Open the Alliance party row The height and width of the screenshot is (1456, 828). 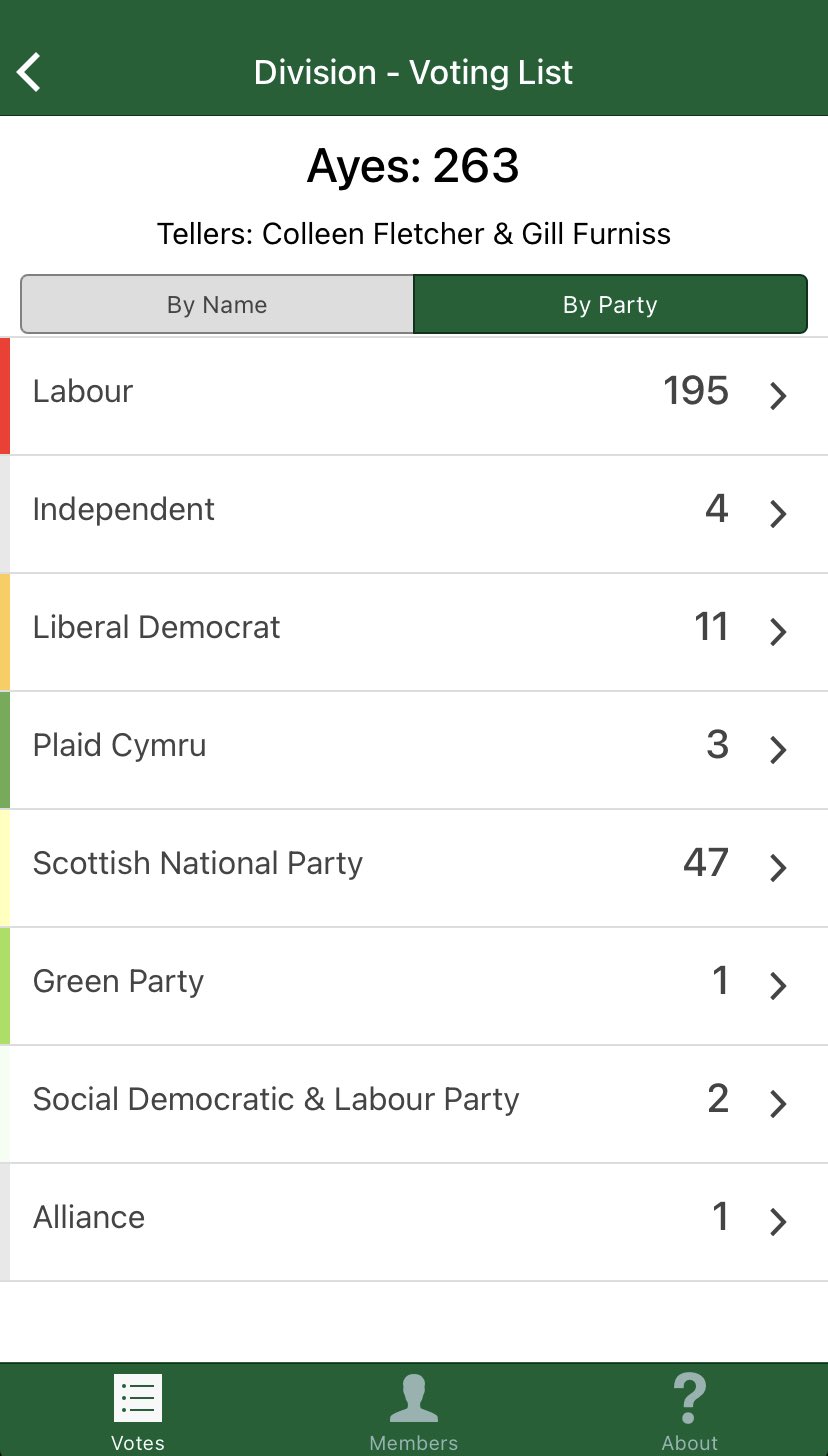414,1222
